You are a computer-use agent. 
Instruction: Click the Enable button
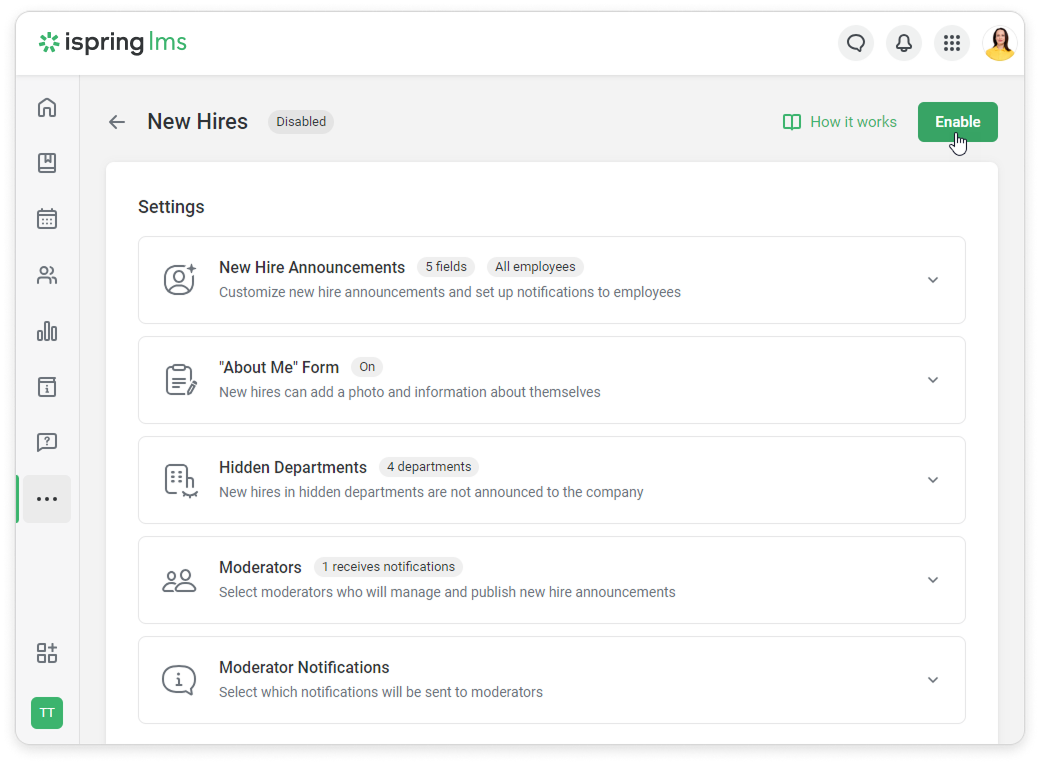957,122
